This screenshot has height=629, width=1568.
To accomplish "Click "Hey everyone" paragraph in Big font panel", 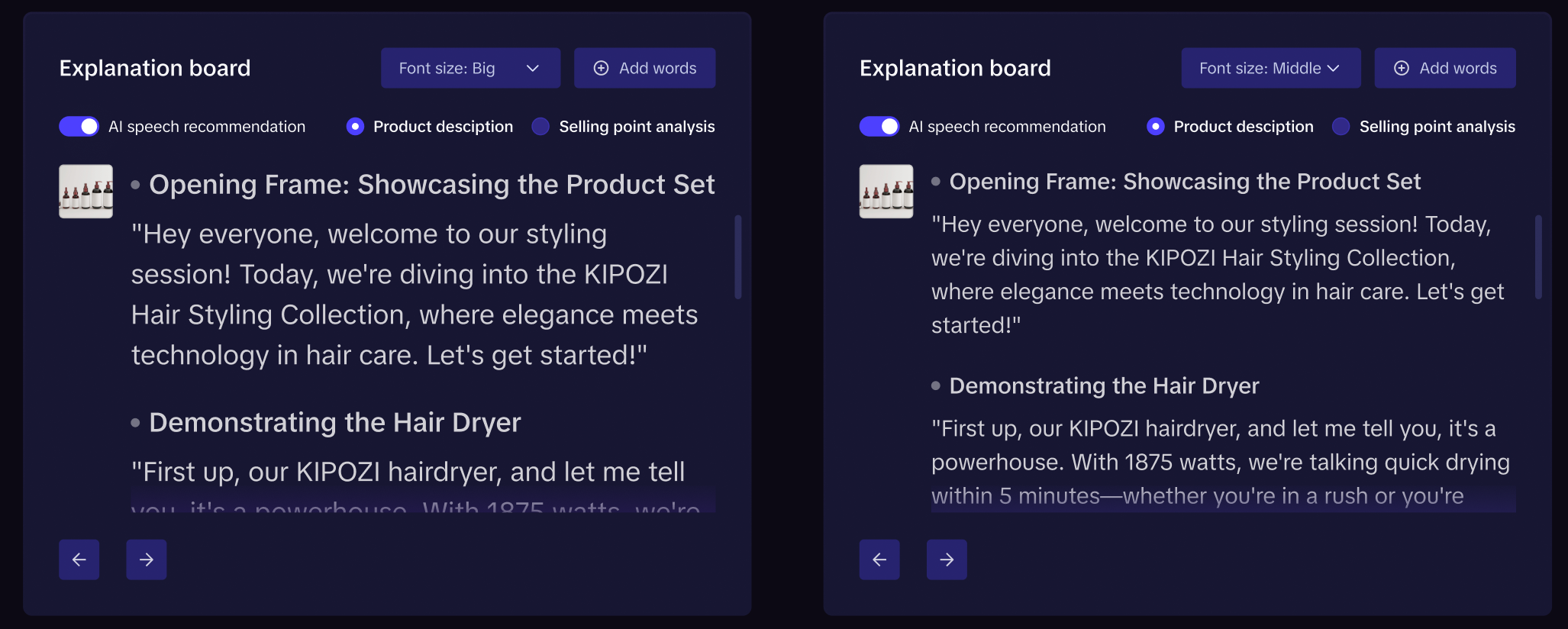I will [415, 295].
